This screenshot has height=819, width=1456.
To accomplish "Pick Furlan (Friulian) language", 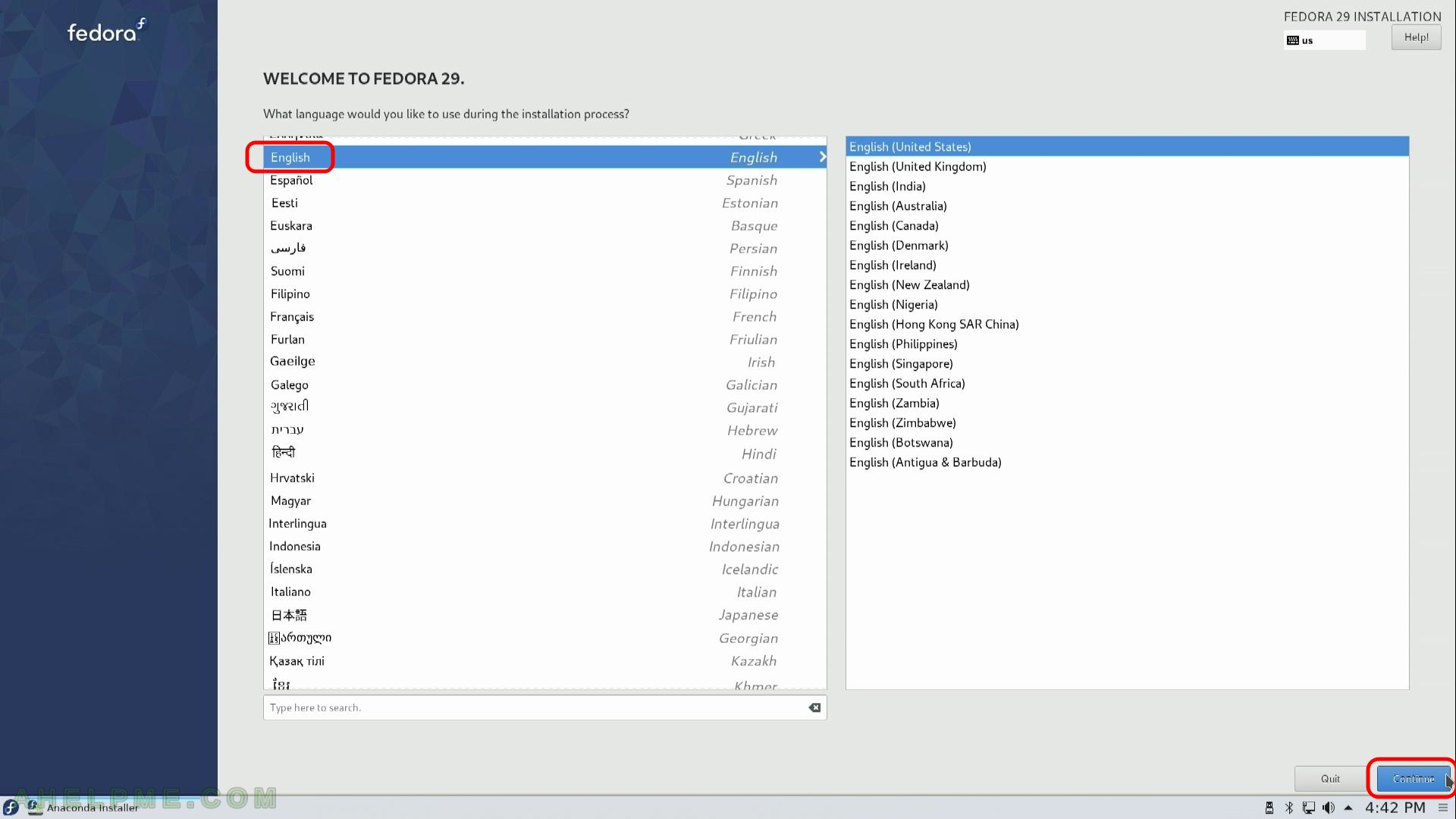I will point(544,339).
